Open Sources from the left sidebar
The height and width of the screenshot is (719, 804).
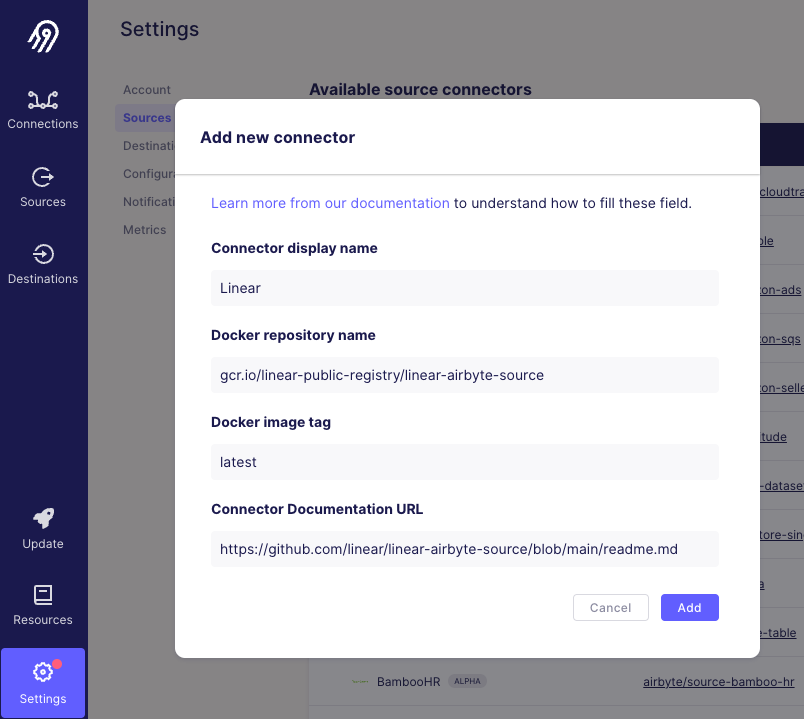pyautogui.click(x=43, y=185)
